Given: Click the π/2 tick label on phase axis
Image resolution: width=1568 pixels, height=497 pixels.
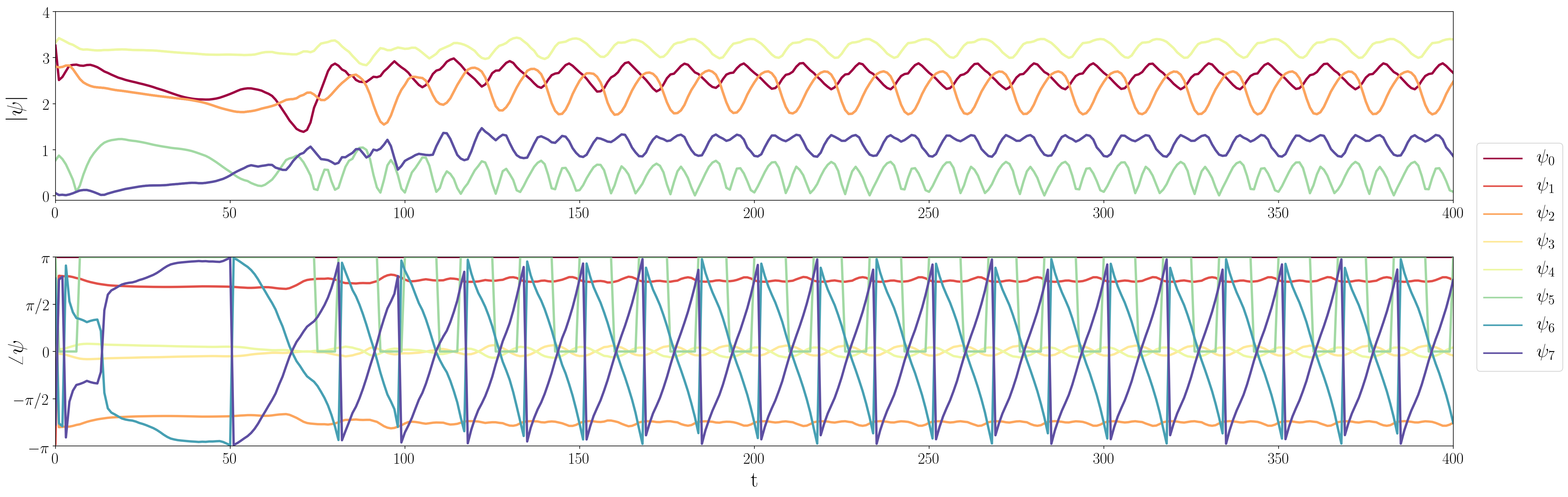Looking at the screenshot, I should point(37,306).
